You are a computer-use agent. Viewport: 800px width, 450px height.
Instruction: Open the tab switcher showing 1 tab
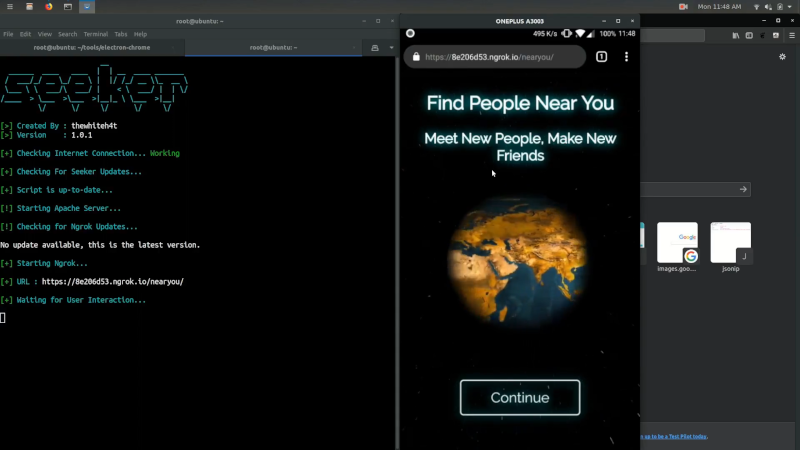(x=602, y=57)
